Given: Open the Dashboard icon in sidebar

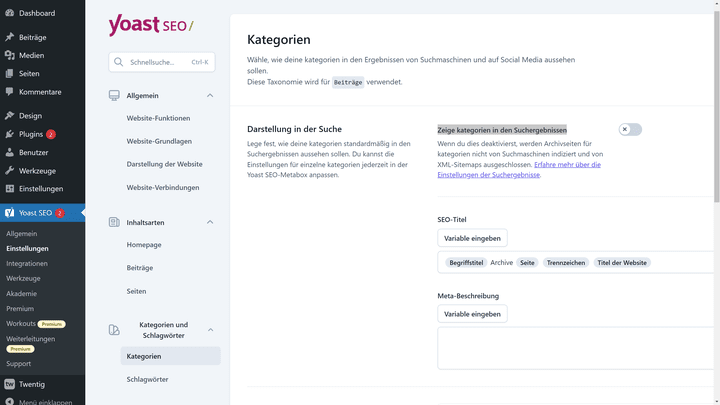Looking at the screenshot, I should click(x=10, y=13).
